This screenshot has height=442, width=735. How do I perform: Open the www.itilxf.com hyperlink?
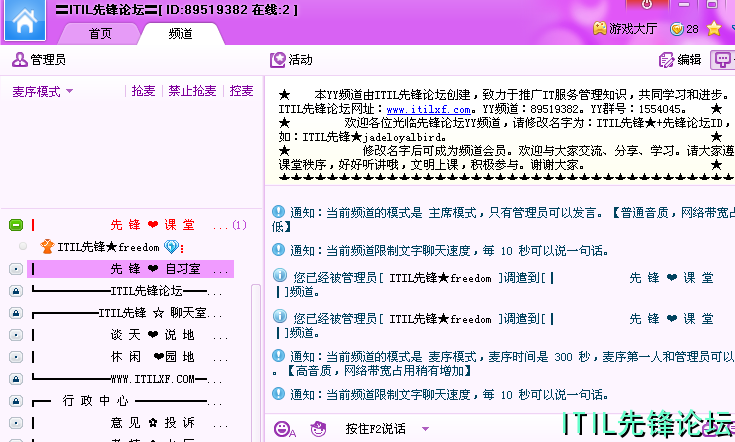(428, 109)
